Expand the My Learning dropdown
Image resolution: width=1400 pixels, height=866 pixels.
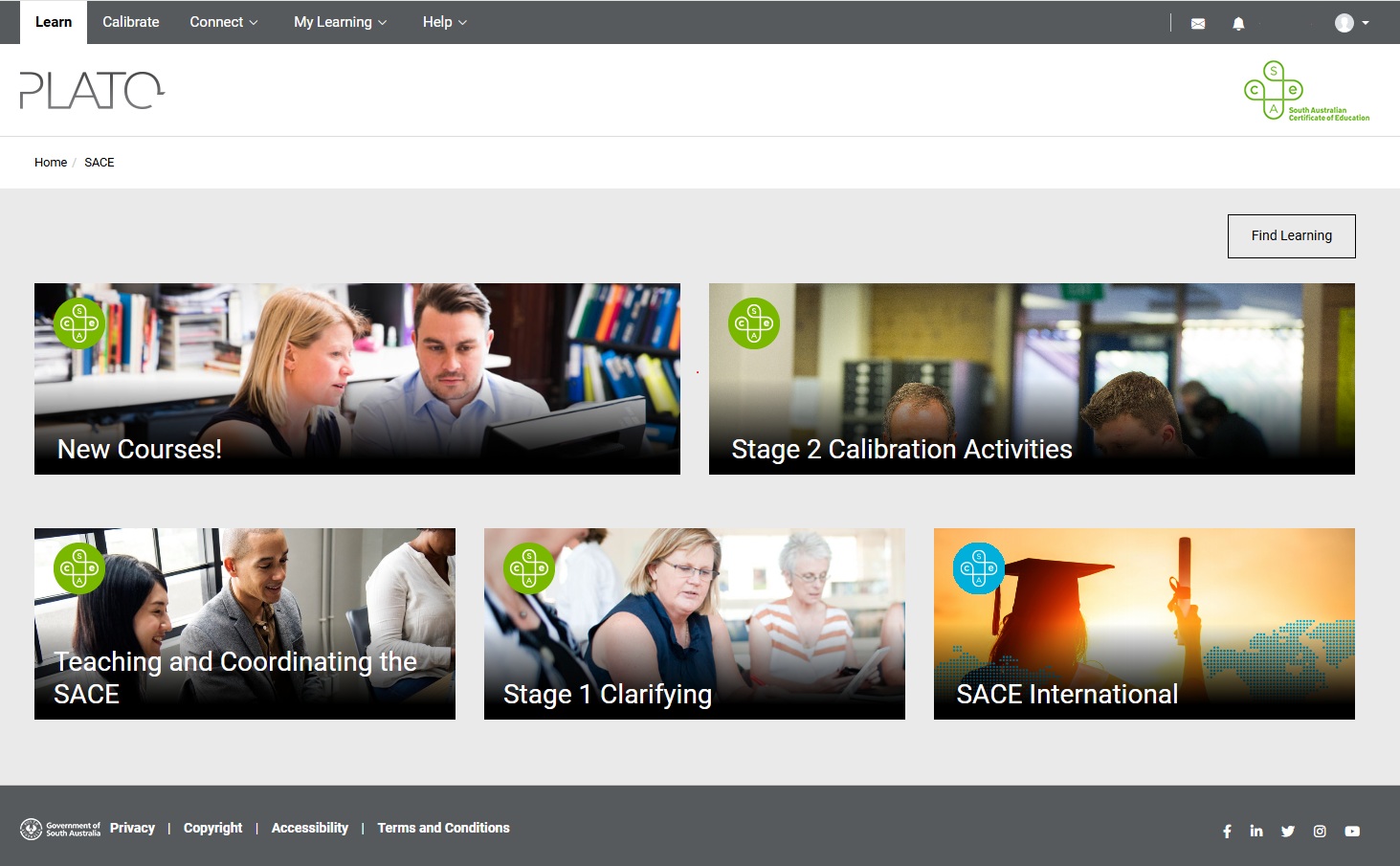click(340, 22)
